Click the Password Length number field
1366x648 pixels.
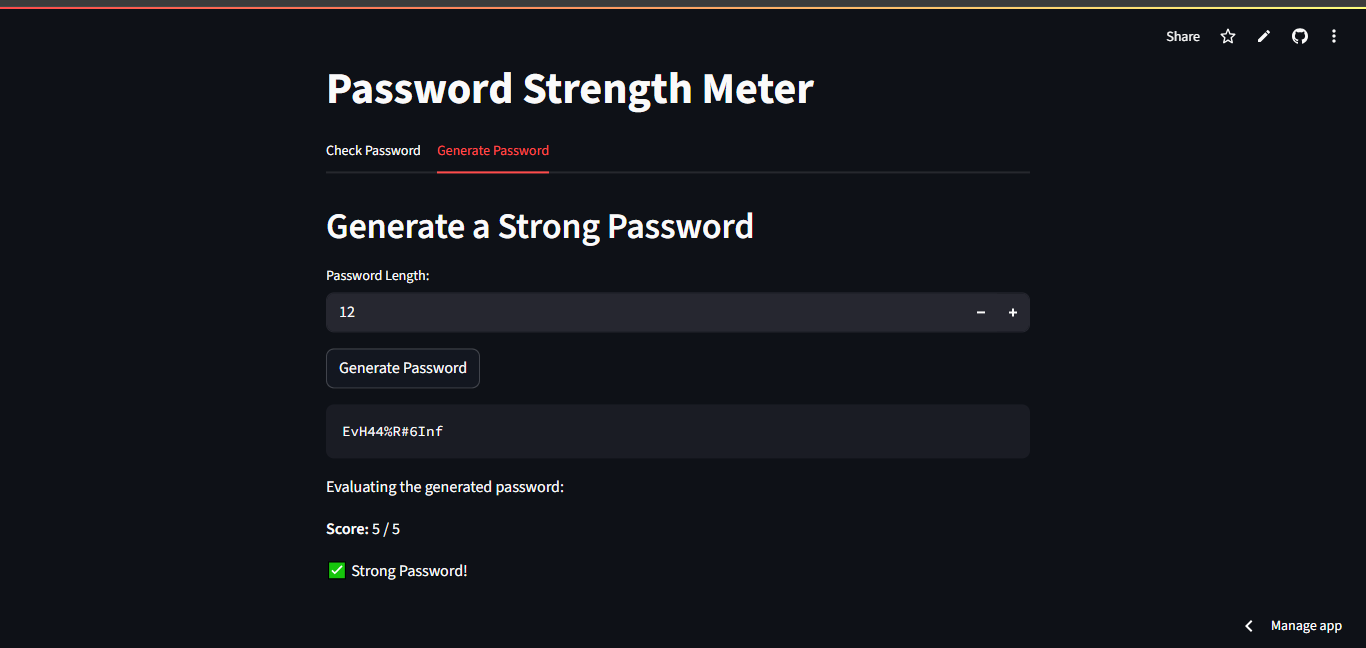tap(640, 312)
